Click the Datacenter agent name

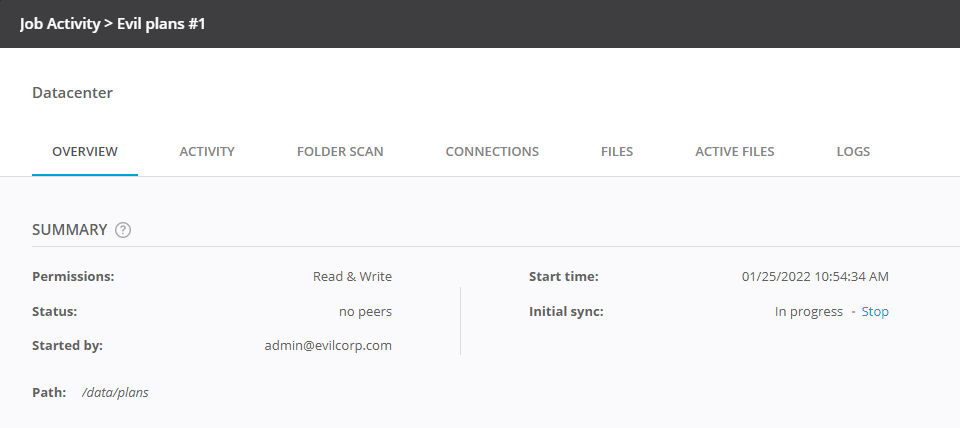tap(73, 93)
